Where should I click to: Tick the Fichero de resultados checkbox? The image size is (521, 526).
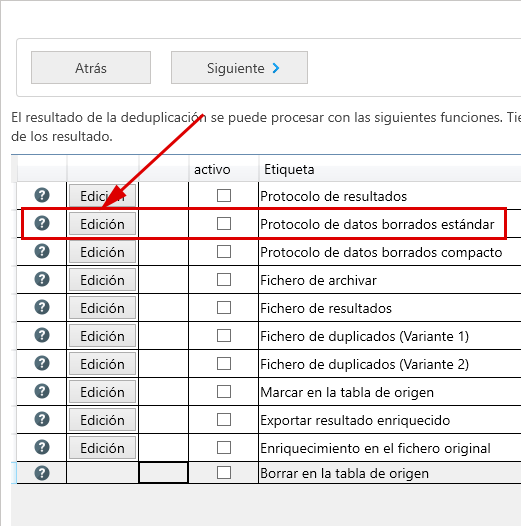point(224,308)
